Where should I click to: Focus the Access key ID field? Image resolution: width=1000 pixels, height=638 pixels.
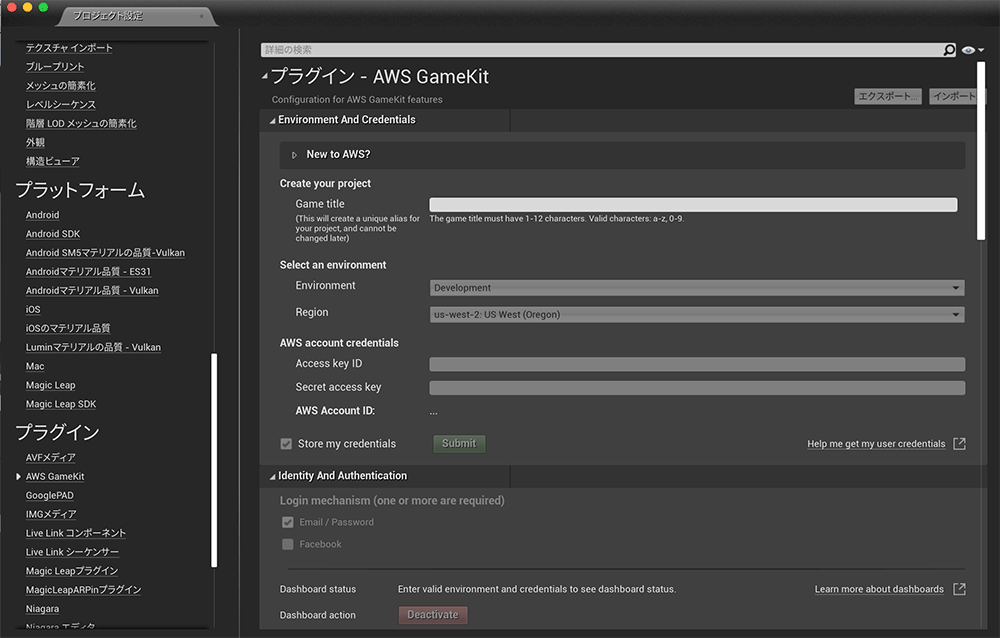tap(697, 364)
